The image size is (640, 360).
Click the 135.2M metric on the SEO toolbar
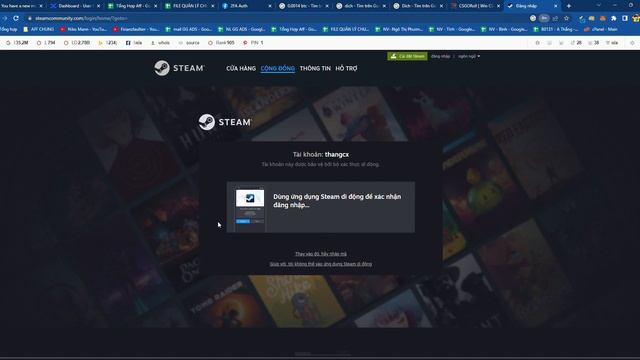[x=17, y=42]
